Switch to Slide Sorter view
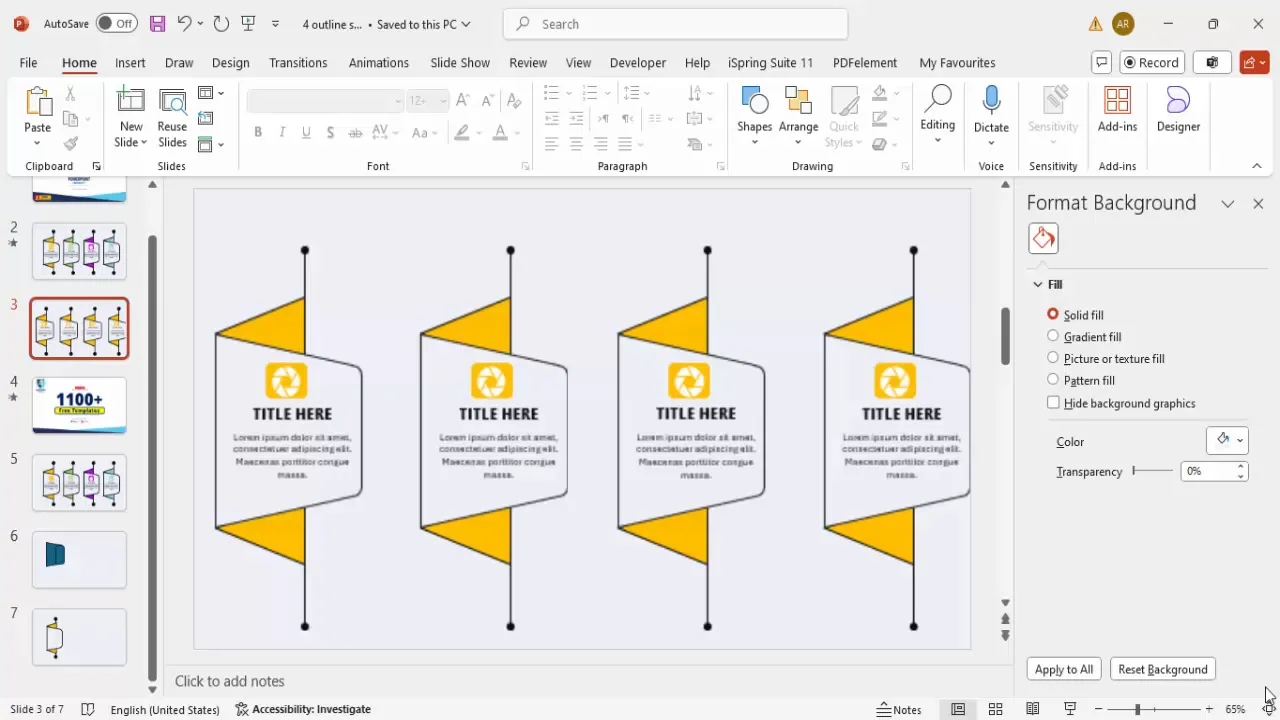 click(995, 709)
